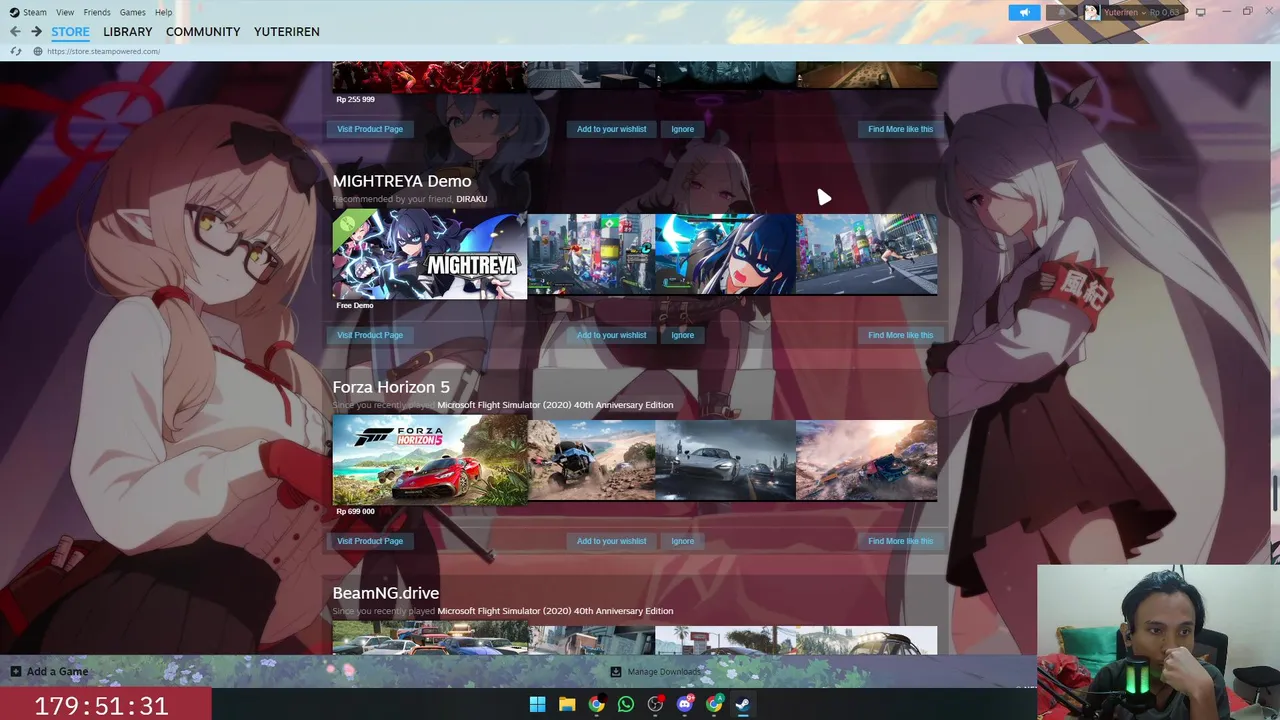This screenshot has height=720, width=1280.
Task: Open File Explorer from the taskbar
Action: point(567,704)
